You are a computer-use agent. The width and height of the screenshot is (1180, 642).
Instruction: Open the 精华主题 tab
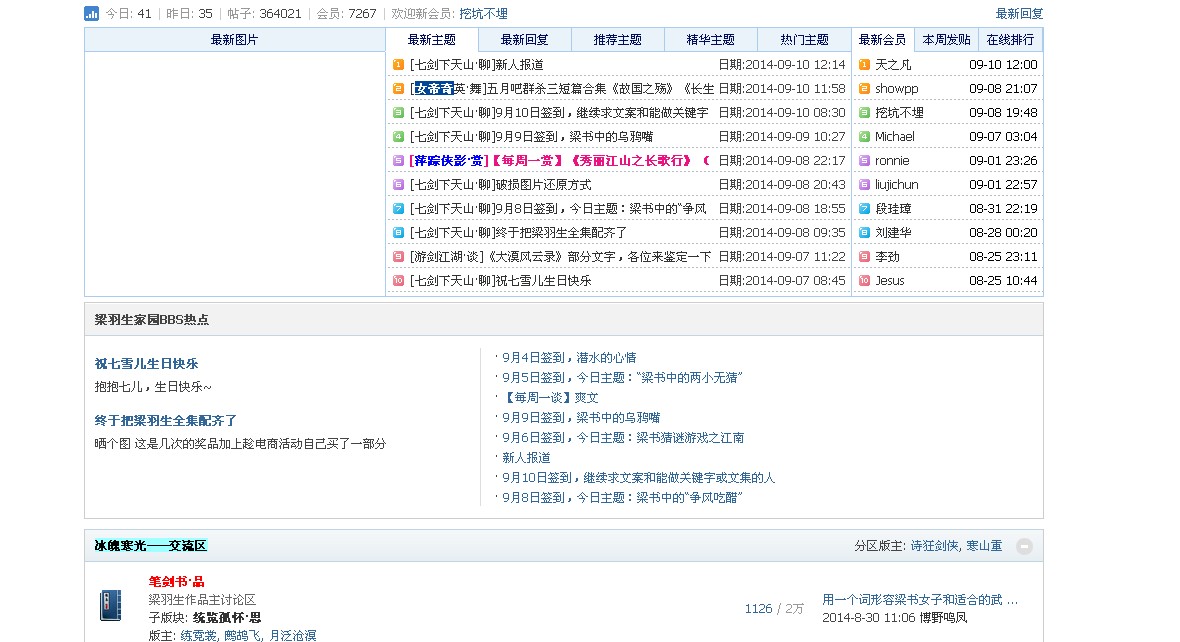pyautogui.click(x=710, y=40)
